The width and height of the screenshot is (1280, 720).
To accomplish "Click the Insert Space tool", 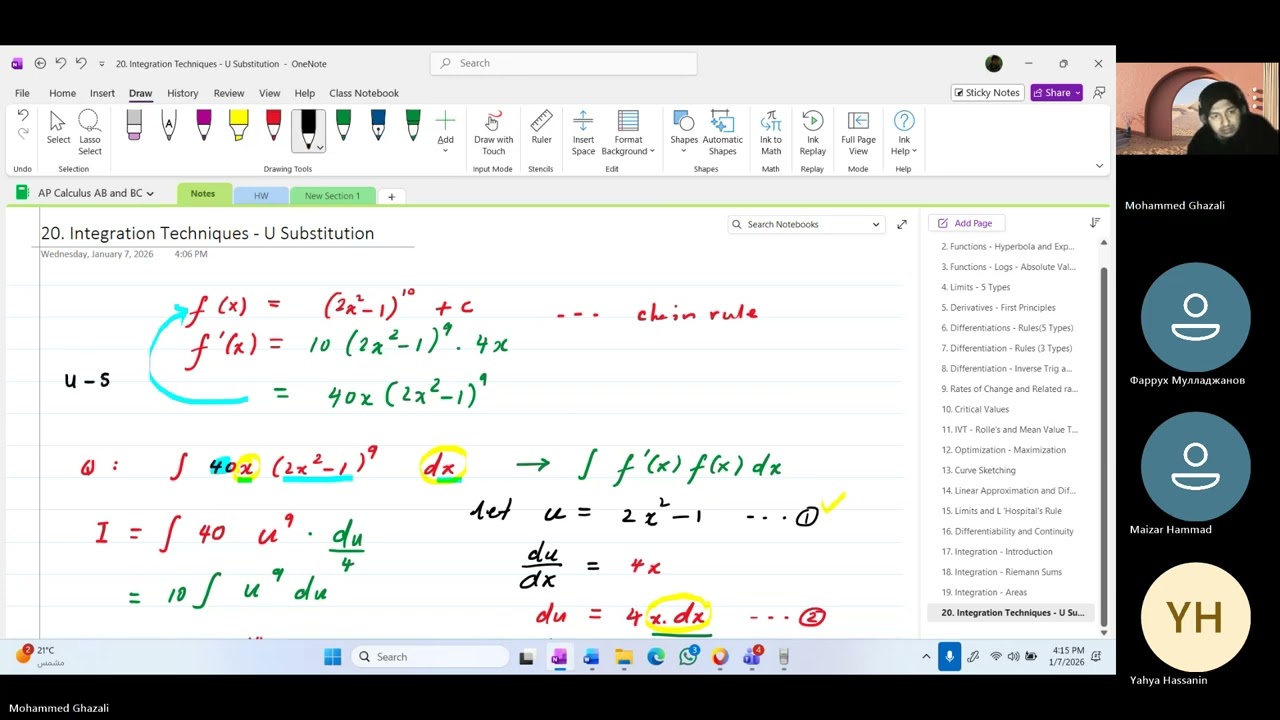I will pos(583,133).
